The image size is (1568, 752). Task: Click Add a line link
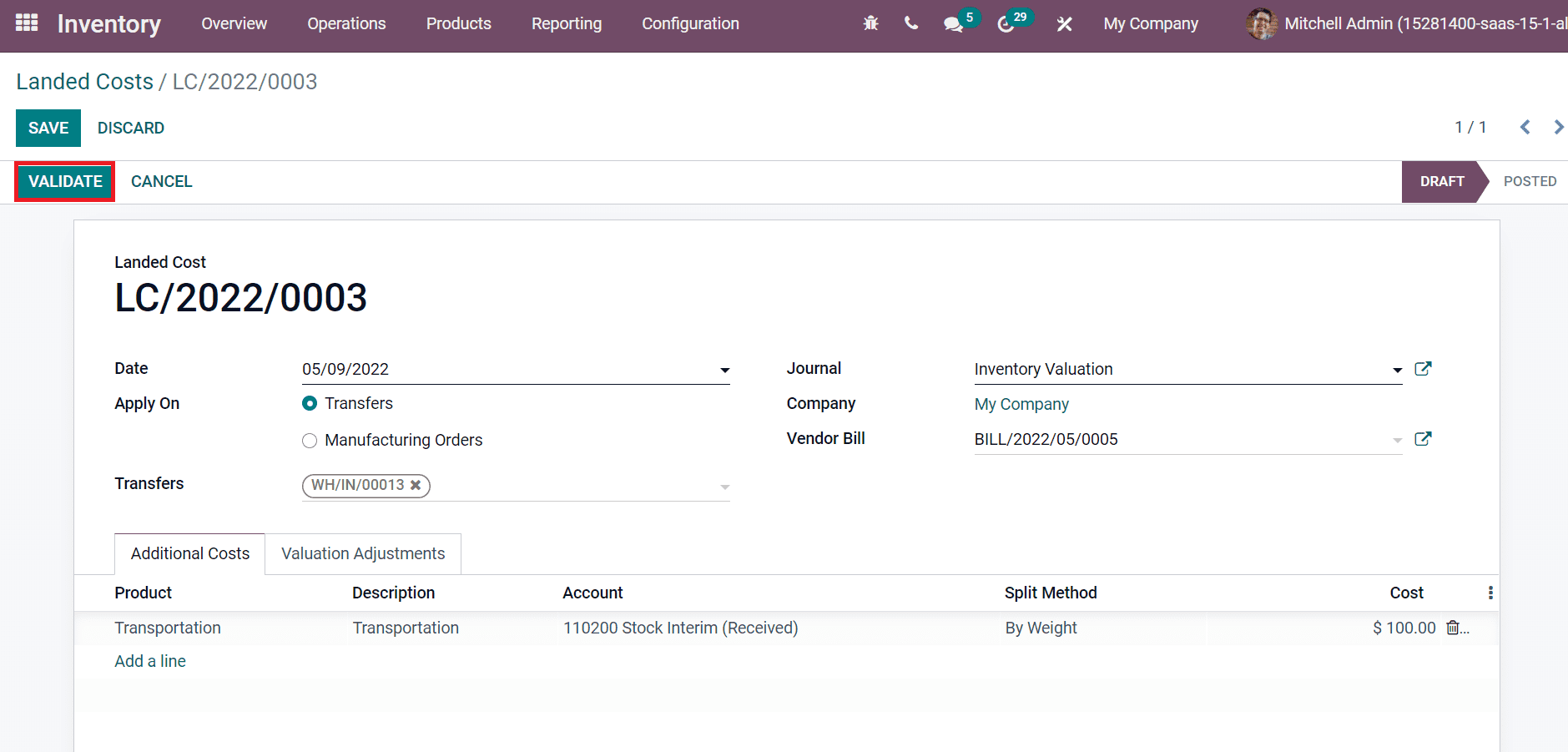150,661
